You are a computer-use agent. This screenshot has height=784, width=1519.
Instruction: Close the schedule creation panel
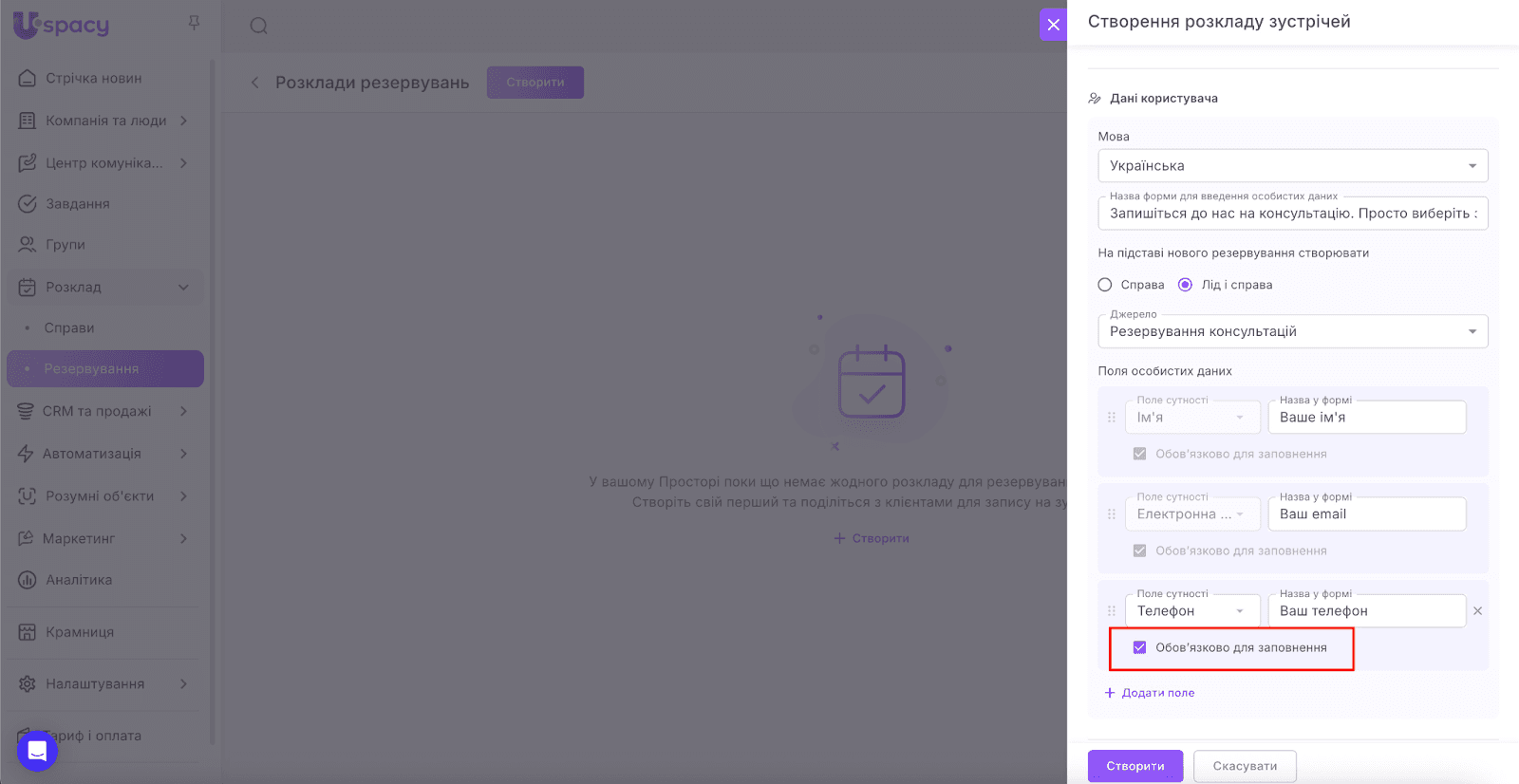[x=1053, y=25]
